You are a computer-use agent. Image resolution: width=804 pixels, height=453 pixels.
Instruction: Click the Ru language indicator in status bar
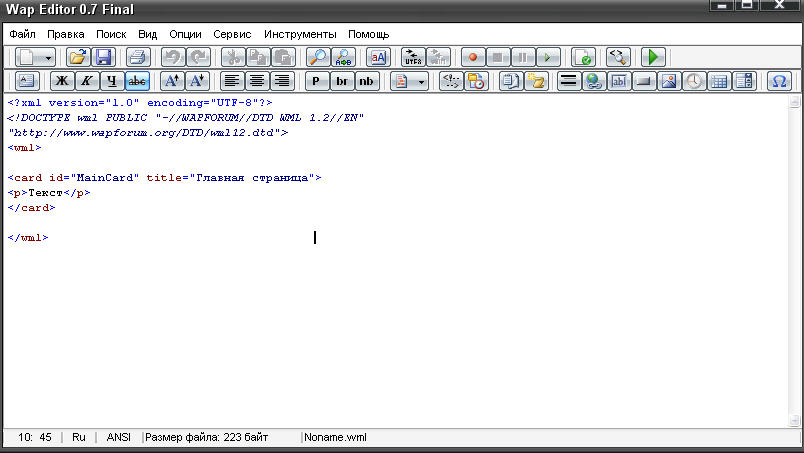pyautogui.click(x=78, y=437)
